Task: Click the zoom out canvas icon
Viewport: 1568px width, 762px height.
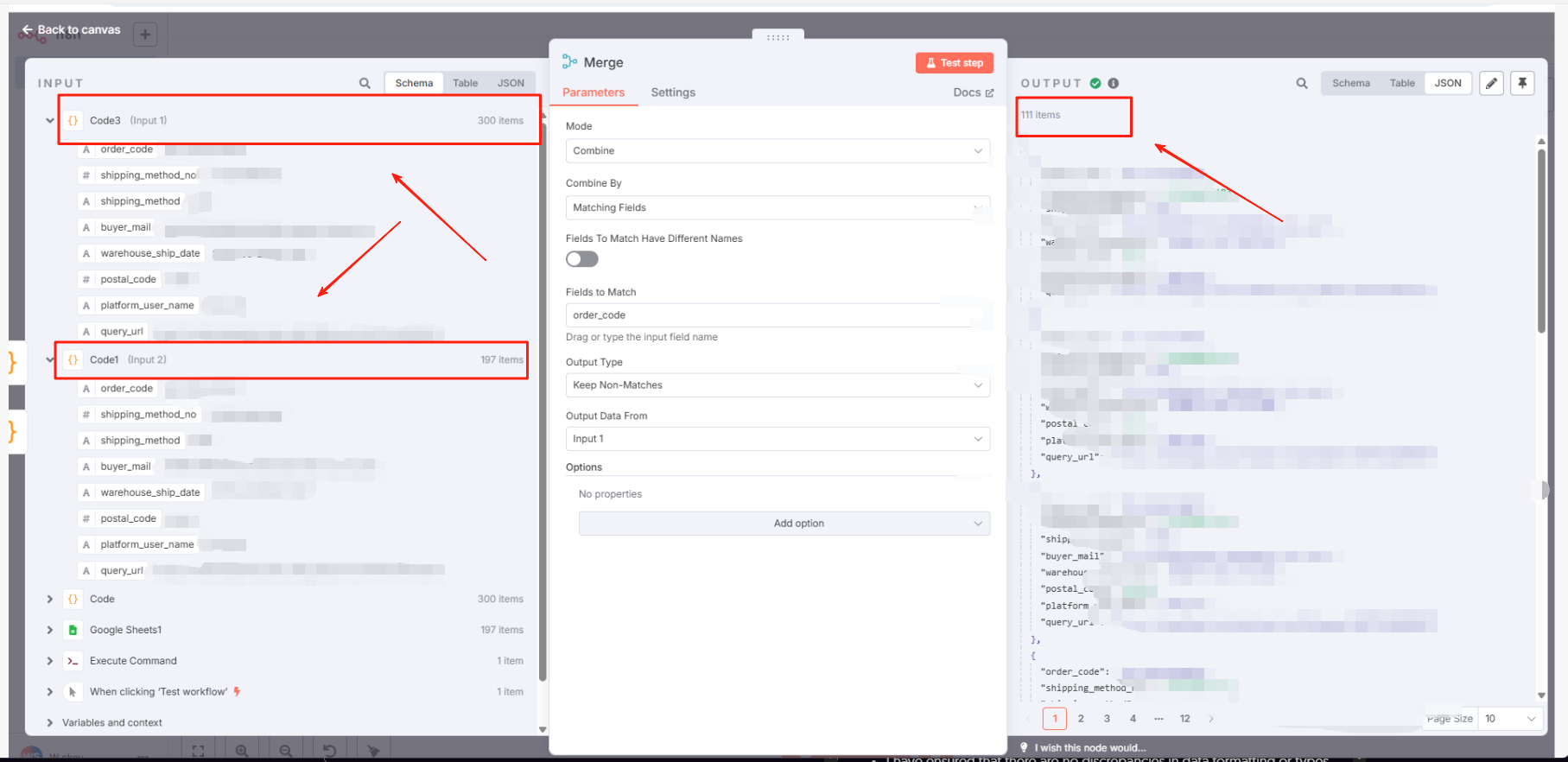Action: pyautogui.click(x=286, y=751)
